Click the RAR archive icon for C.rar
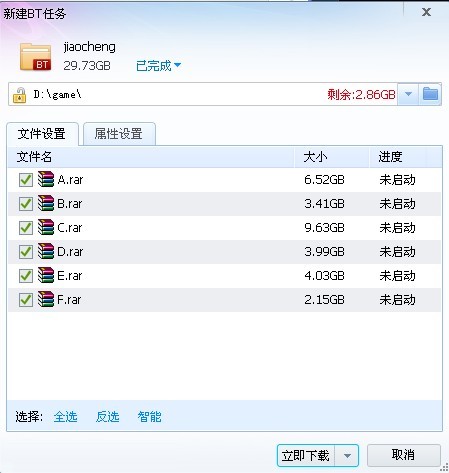Image resolution: width=449 pixels, height=473 pixels. pyautogui.click(x=46, y=227)
